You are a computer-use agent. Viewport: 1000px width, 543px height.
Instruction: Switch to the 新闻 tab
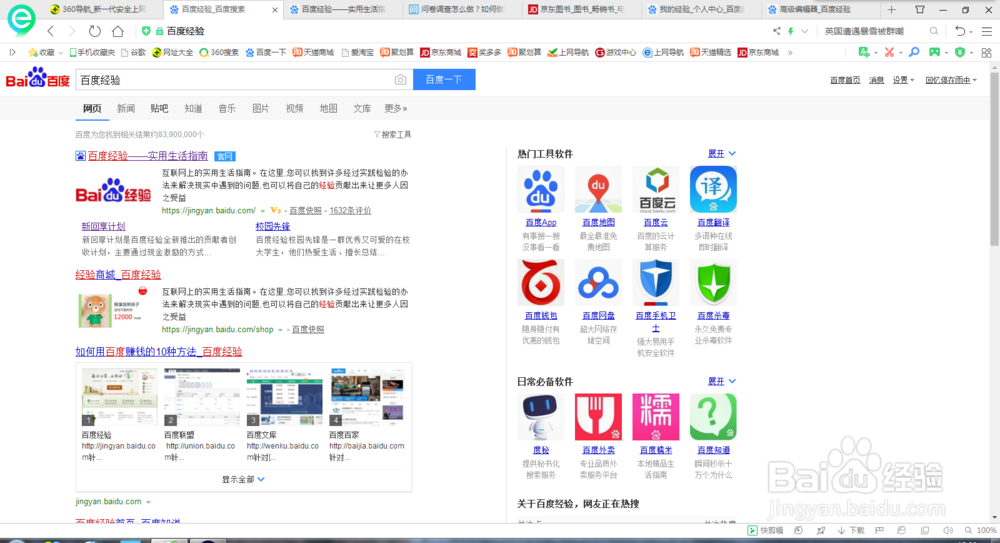click(126, 108)
